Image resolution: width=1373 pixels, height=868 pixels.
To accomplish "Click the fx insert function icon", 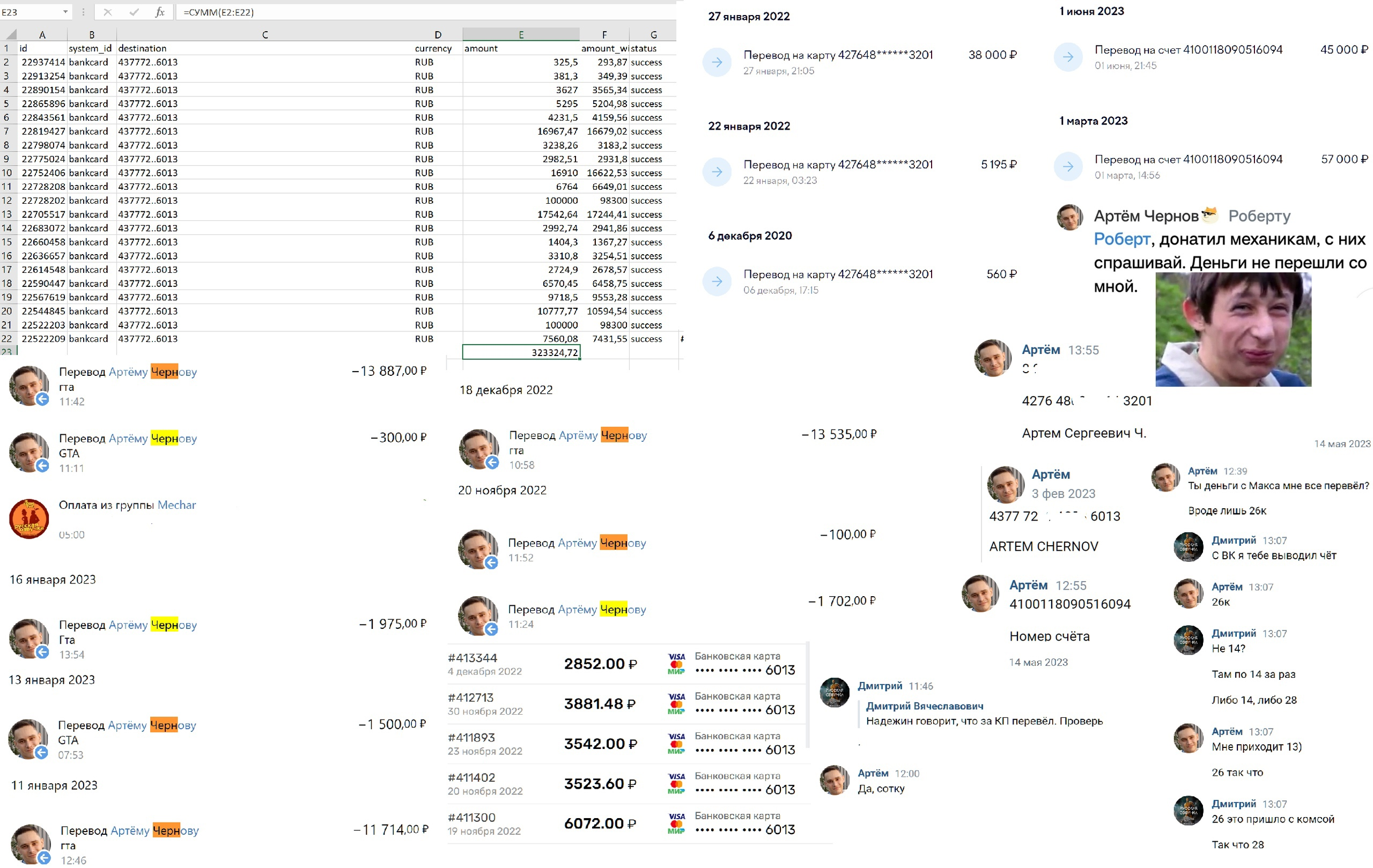I will tap(160, 12).
